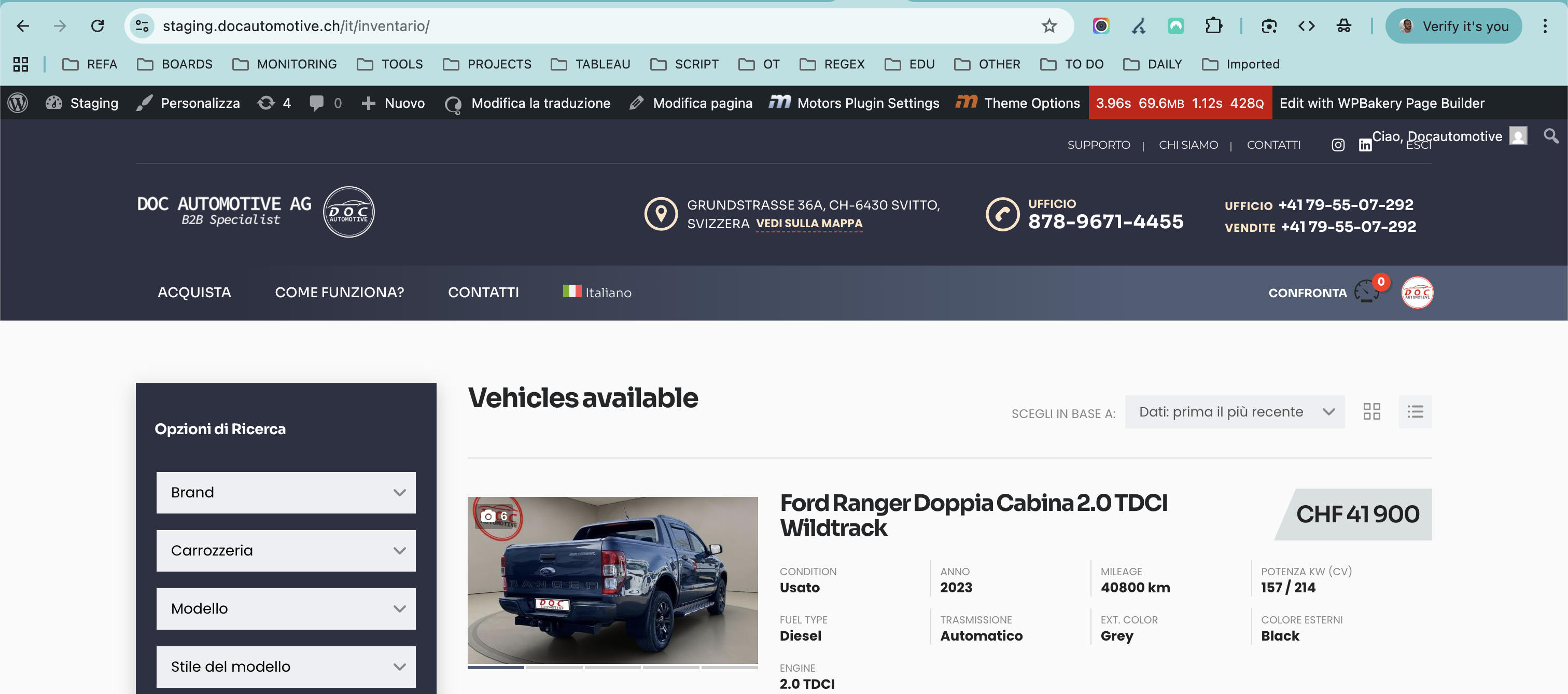
Task: Open the Ford Ranger Doppia Cabina listing title
Action: point(973,515)
